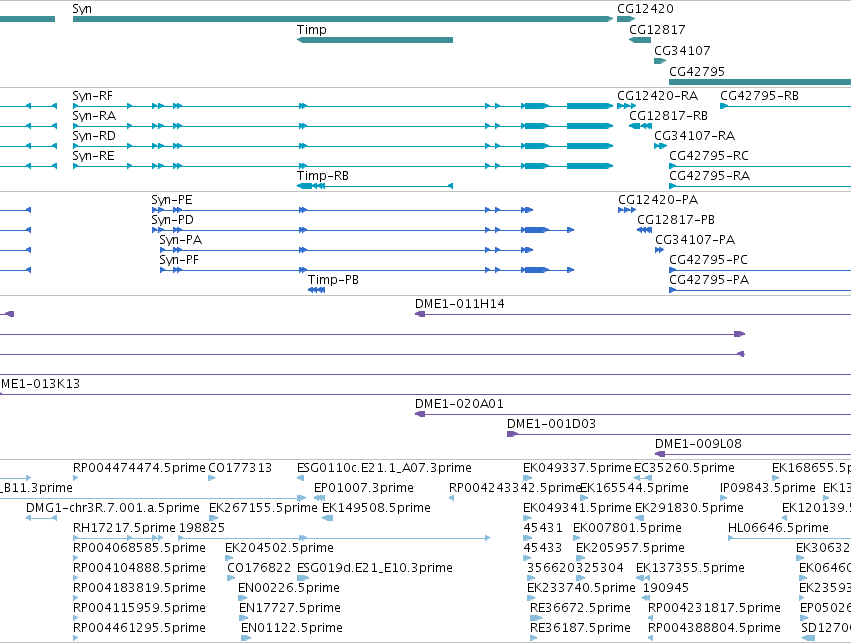851x643 pixels.
Task: Click the CG12420-RA transcript label
Action: [x=657, y=96]
